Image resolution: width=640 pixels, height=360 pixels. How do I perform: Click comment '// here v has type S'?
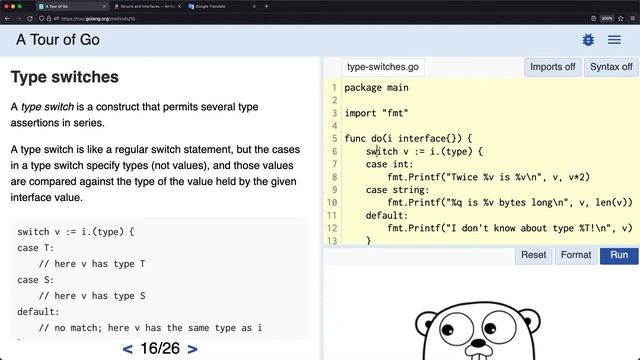92,296
